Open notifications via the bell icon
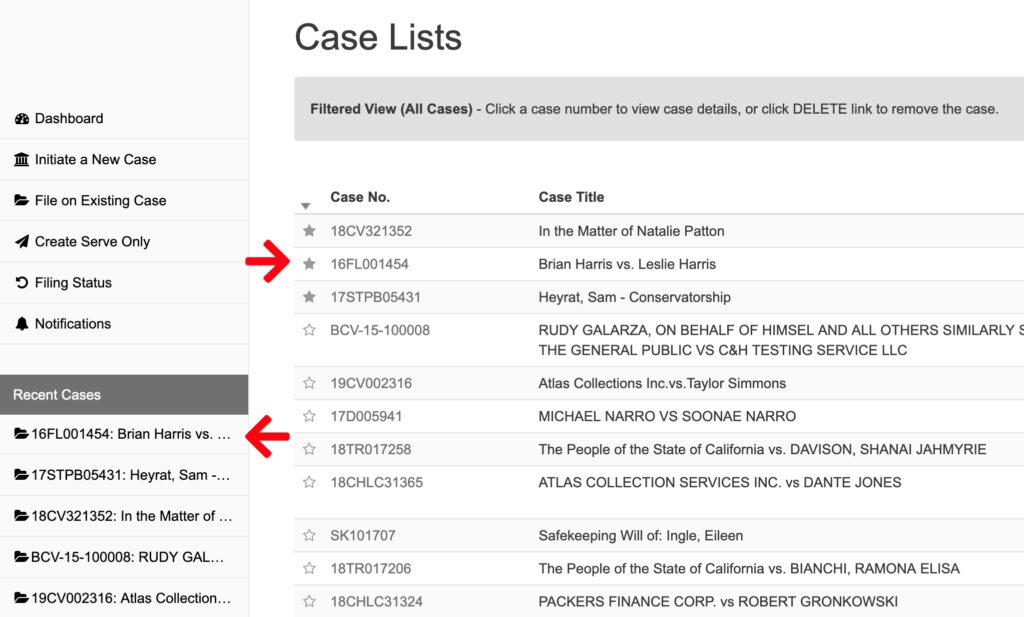This screenshot has height=617, width=1024. (x=22, y=323)
